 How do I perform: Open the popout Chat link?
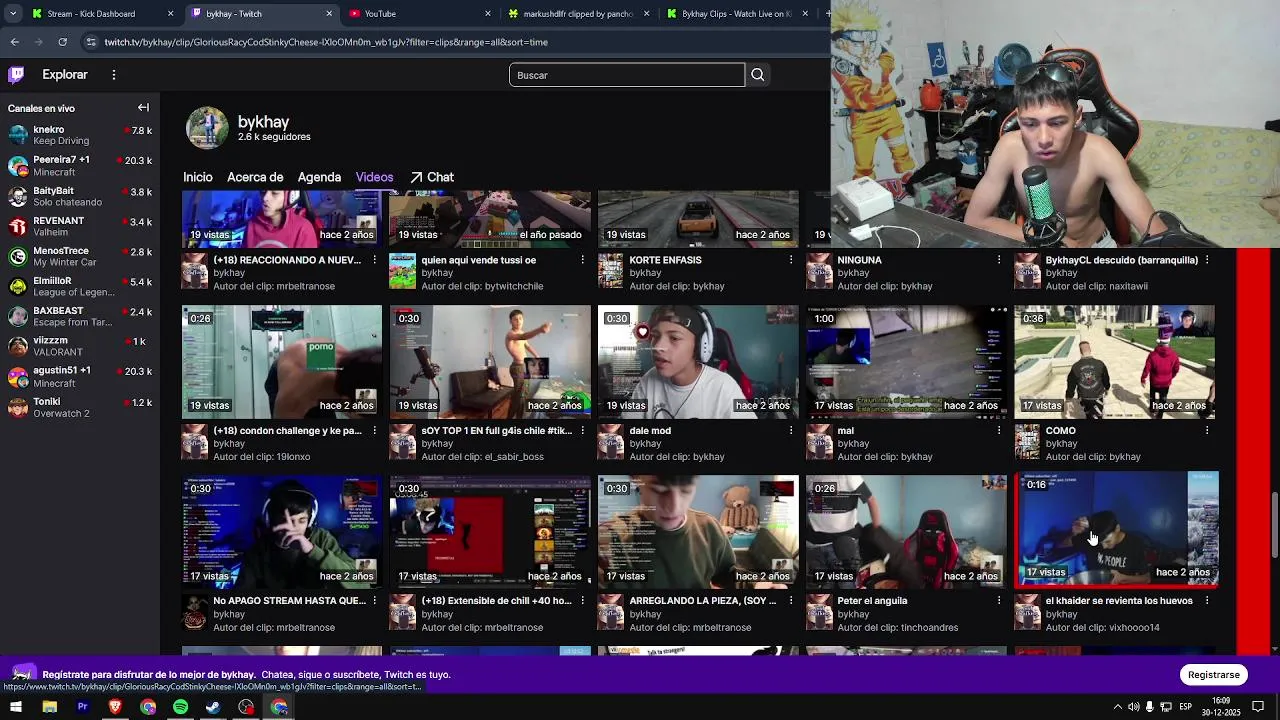click(x=432, y=177)
